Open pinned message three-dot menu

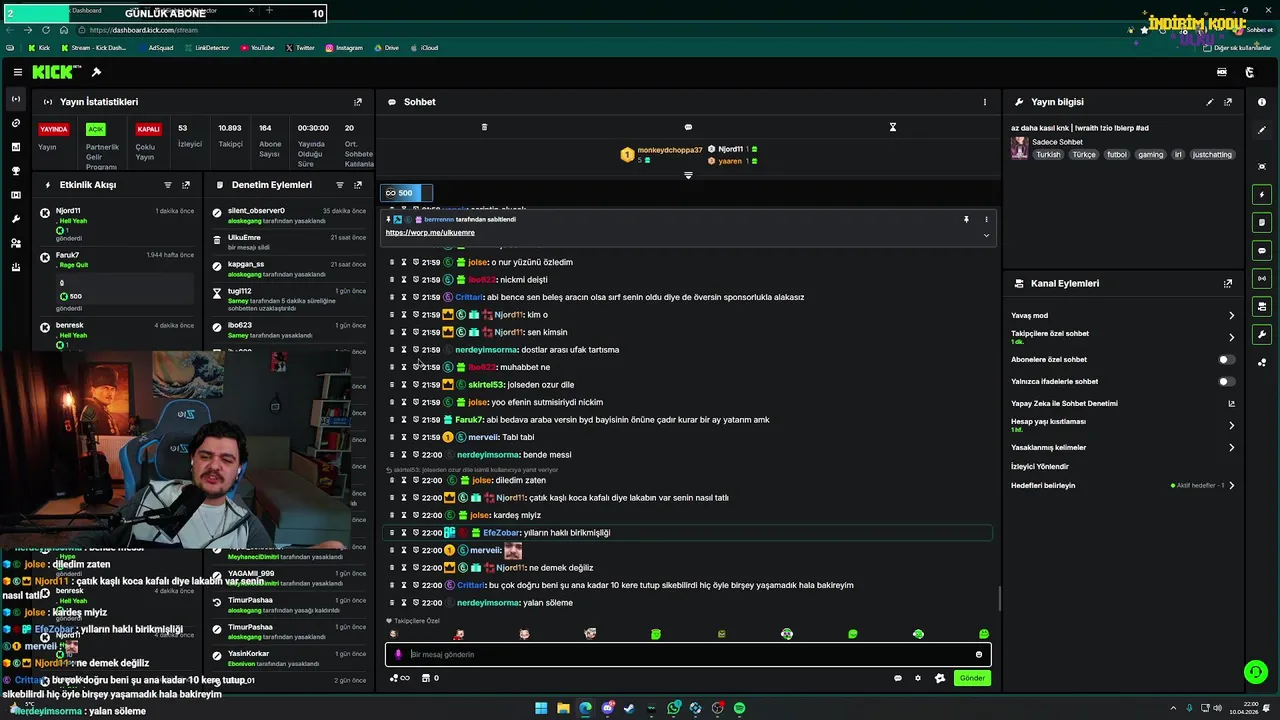point(986,219)
